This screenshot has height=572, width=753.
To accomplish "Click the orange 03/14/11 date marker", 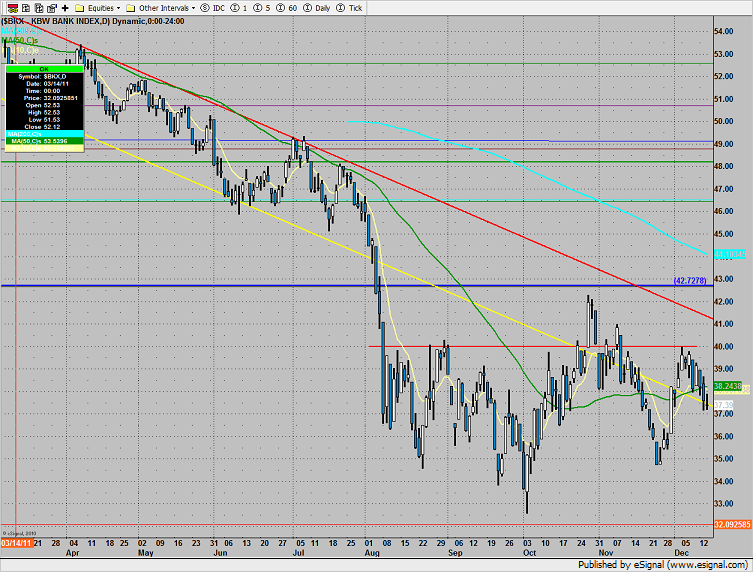I will 16,543.
